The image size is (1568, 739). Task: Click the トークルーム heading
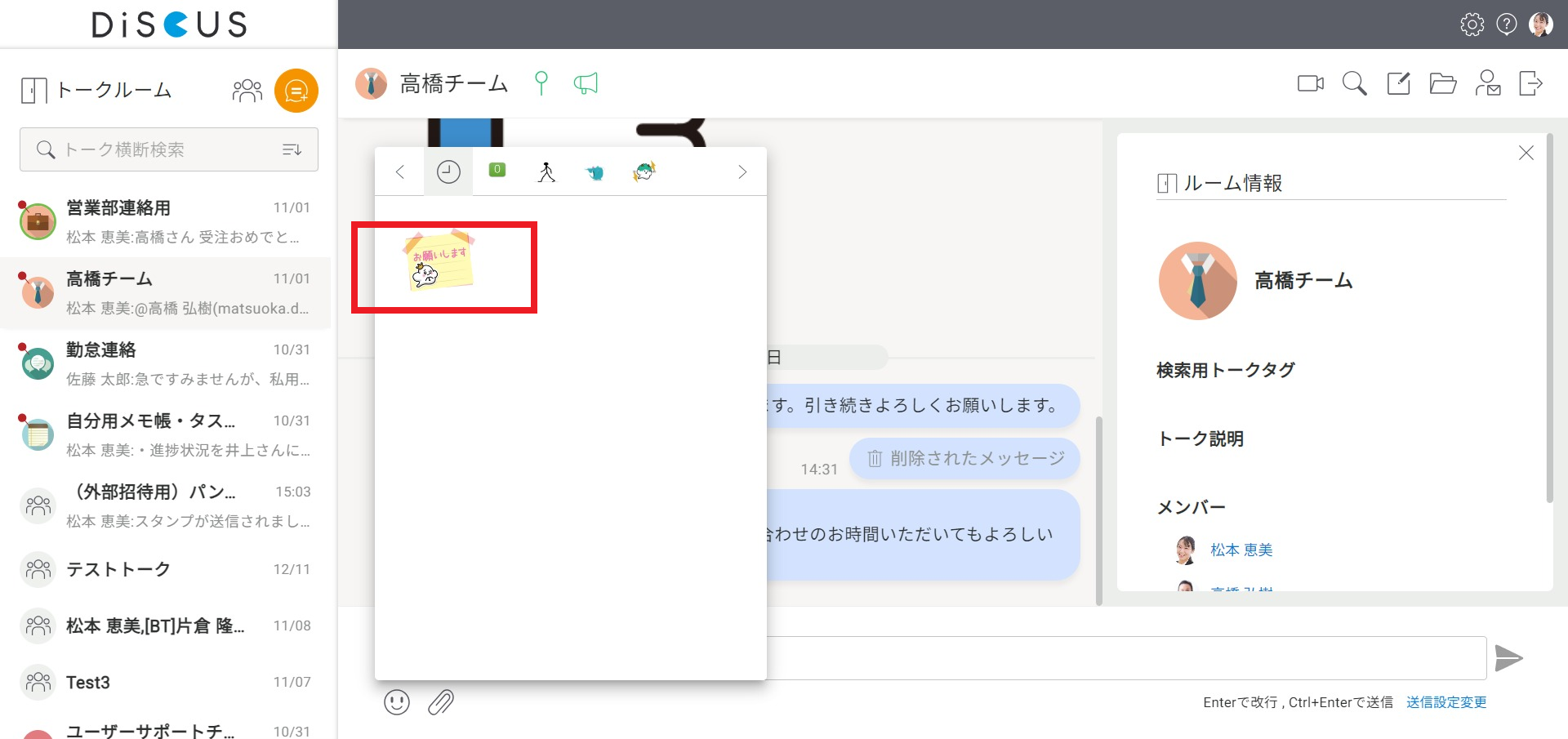114,90
